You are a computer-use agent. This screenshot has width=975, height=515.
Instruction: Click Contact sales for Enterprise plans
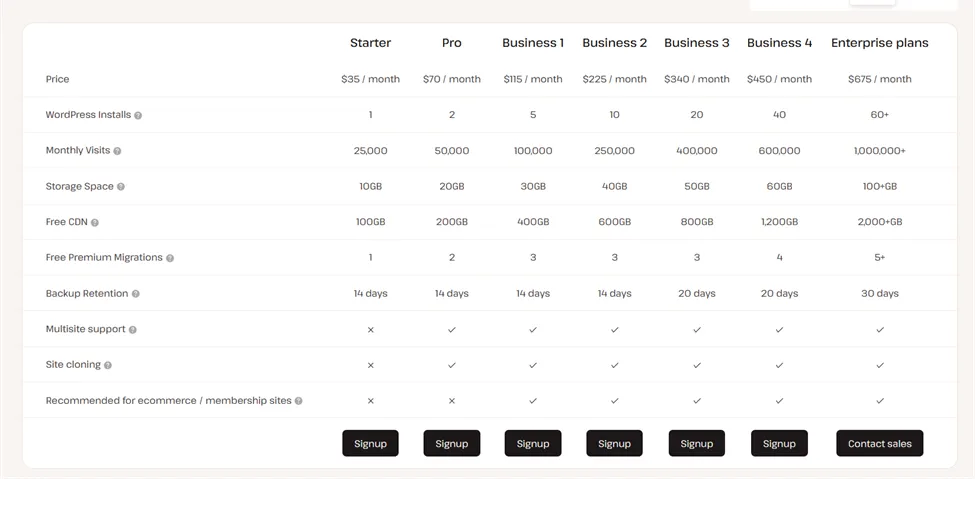(880, 443)
